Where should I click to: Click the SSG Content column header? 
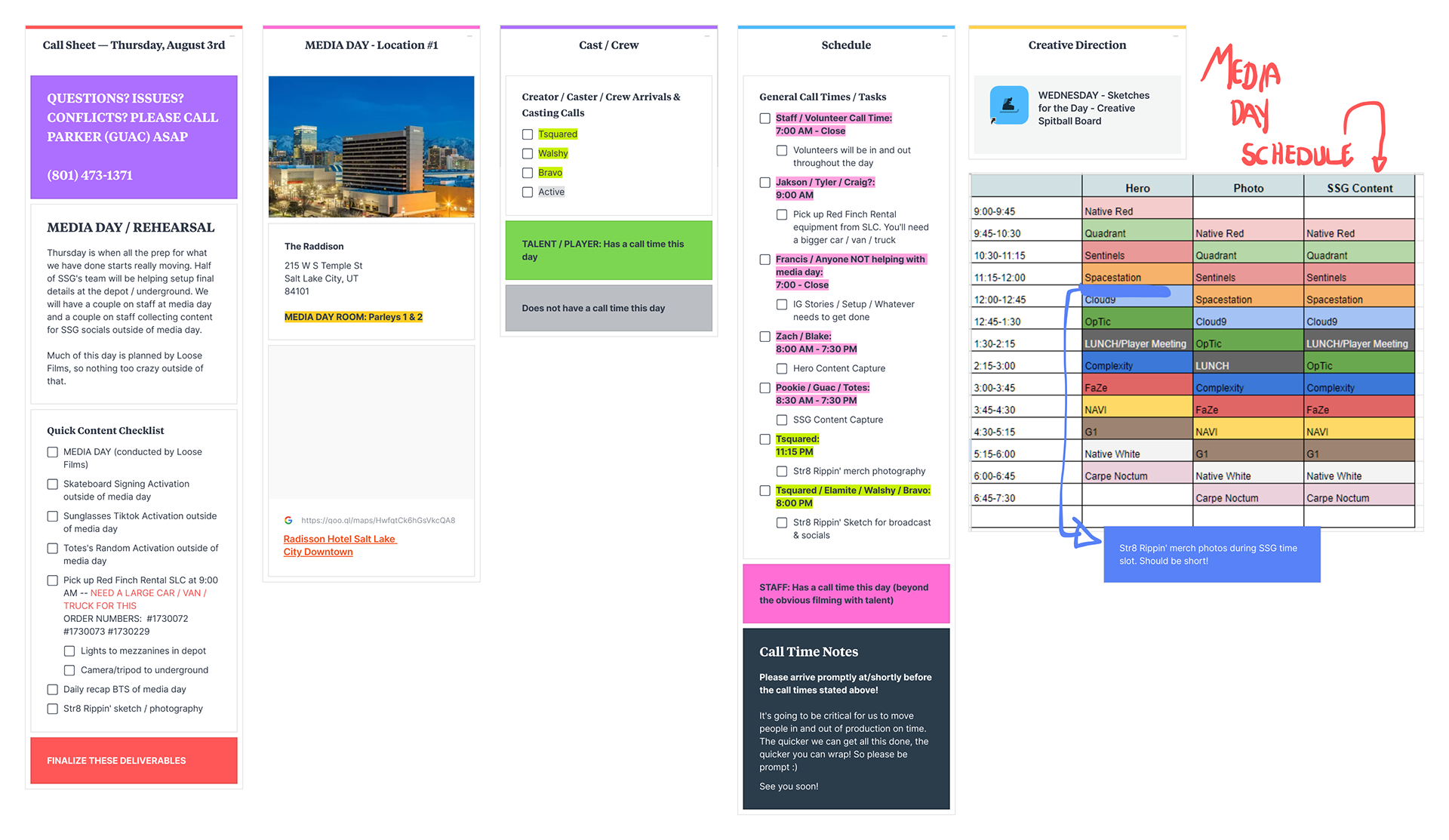pyautogui.click(x=1359, y=188)
